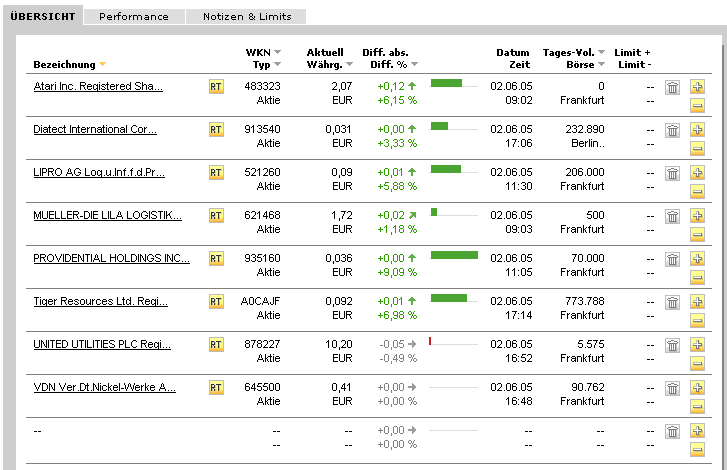Click the trash icon in the empty last row
The image size is (727, 470).
(672, 431)
